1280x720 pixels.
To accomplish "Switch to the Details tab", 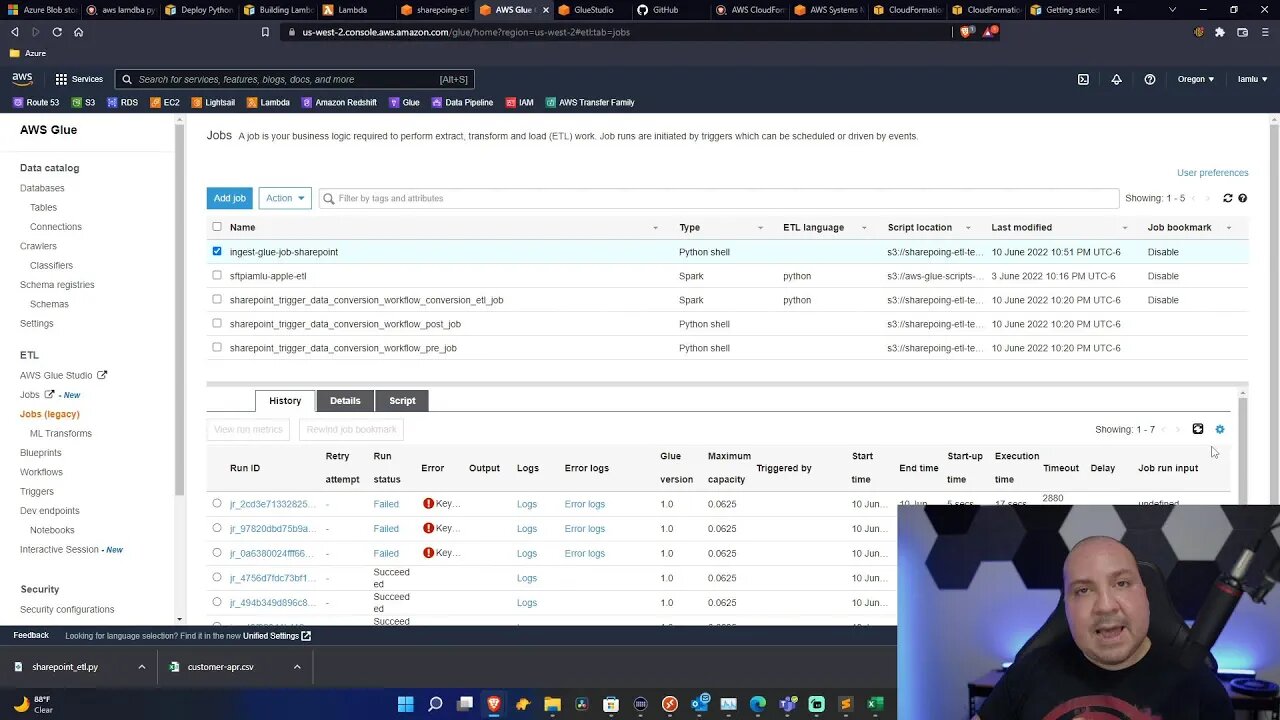I will click(345, 401).
